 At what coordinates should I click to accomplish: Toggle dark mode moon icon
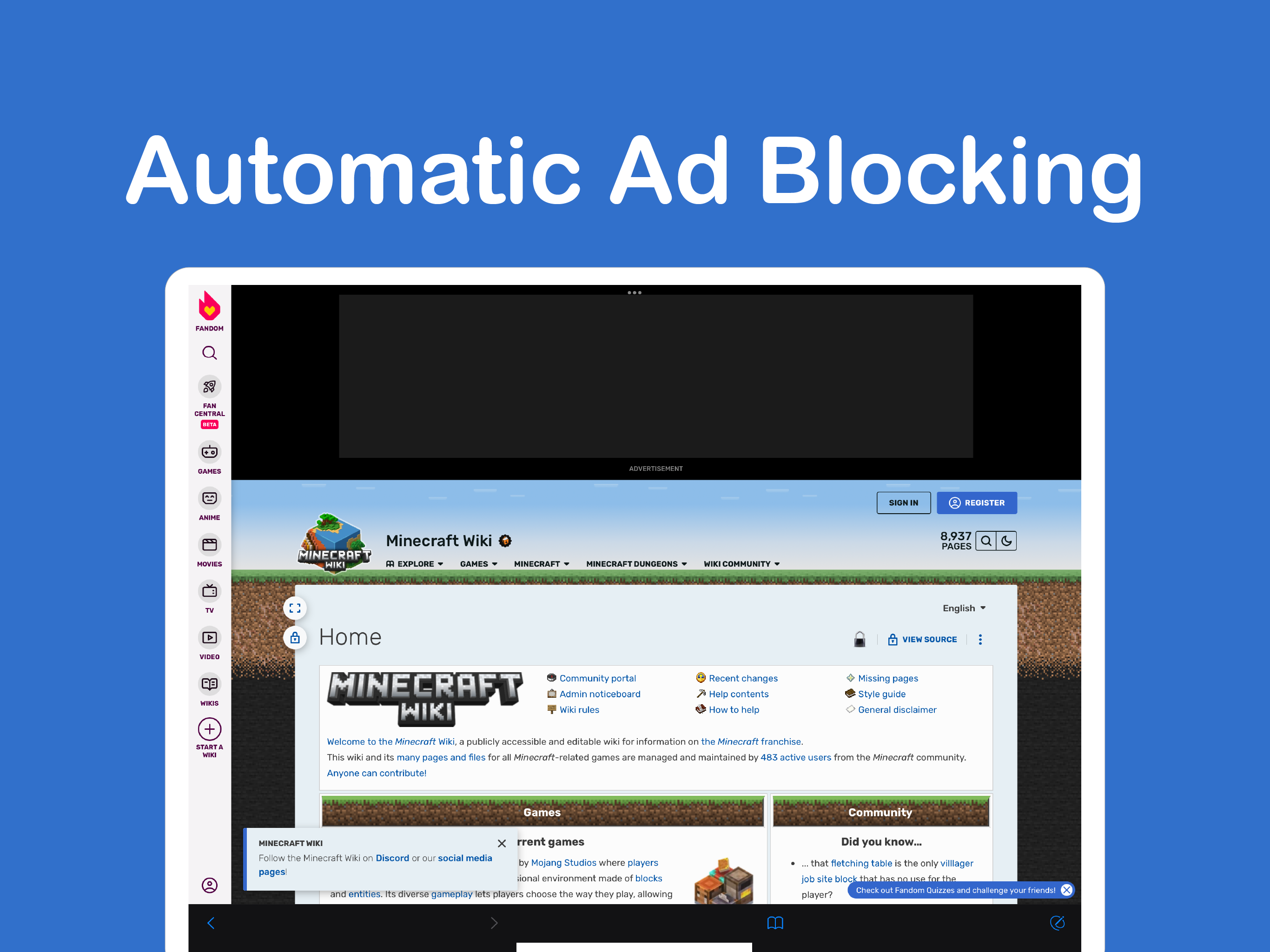coord(1006,541)
